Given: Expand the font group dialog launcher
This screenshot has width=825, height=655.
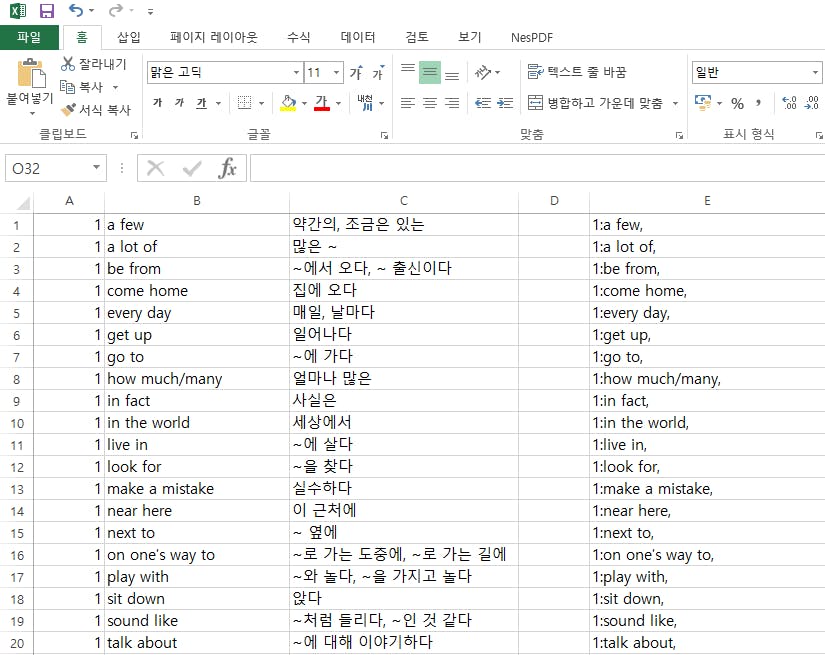Looking at the screenshot, I should (x=384, y=135).
